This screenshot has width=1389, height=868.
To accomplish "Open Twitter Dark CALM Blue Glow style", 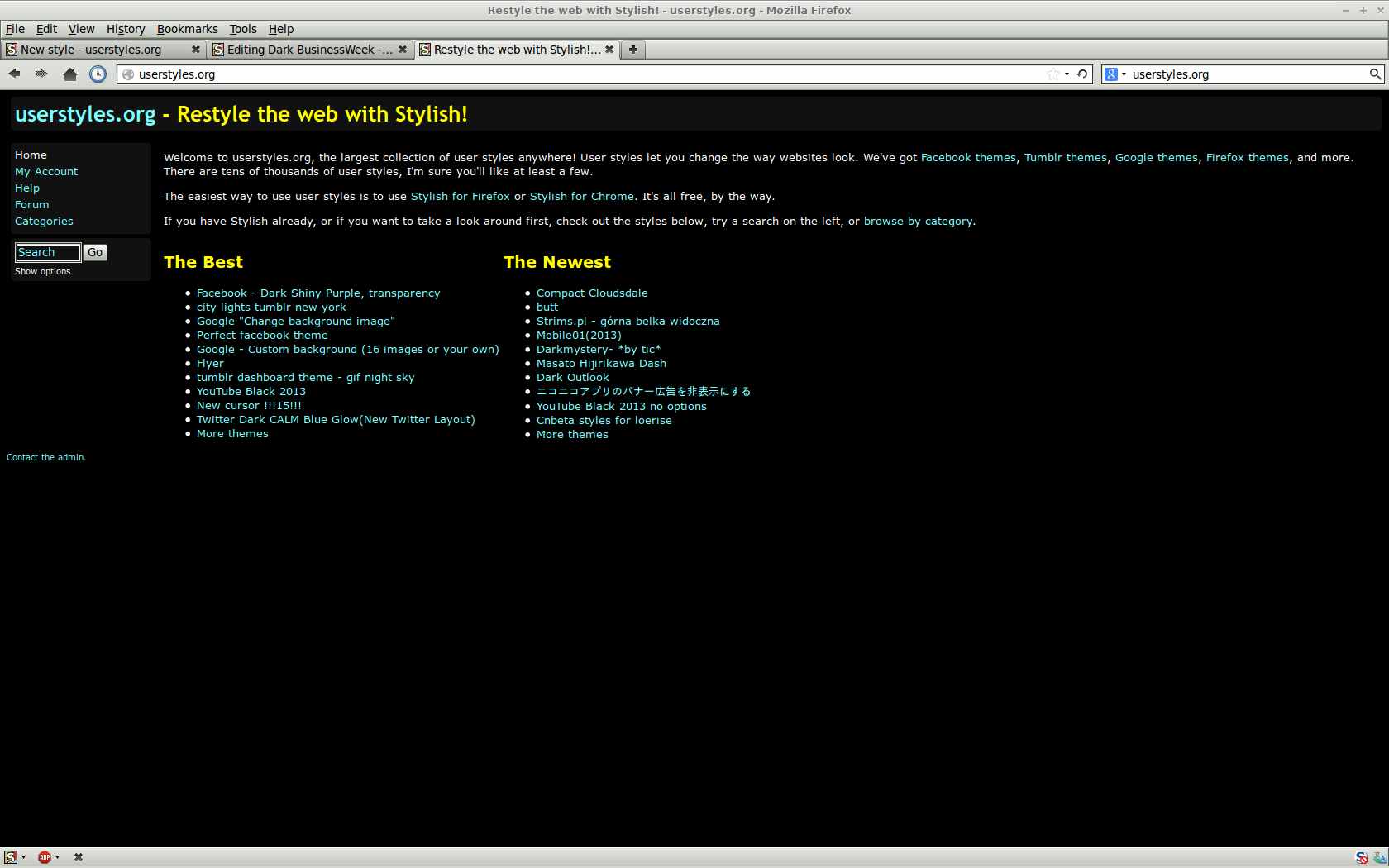I will pos(336,420).
